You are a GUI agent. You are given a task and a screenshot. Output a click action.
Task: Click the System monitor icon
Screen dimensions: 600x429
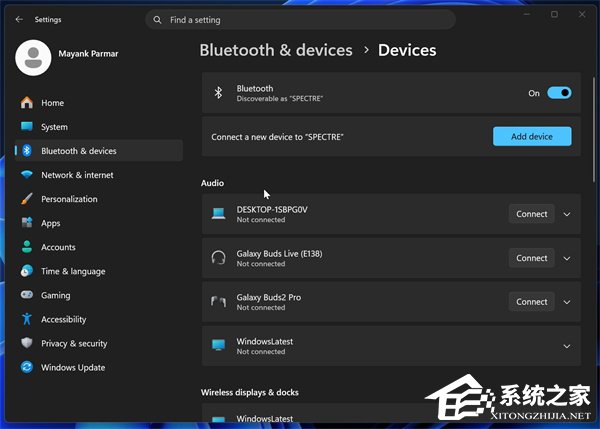tap(27, 127)
